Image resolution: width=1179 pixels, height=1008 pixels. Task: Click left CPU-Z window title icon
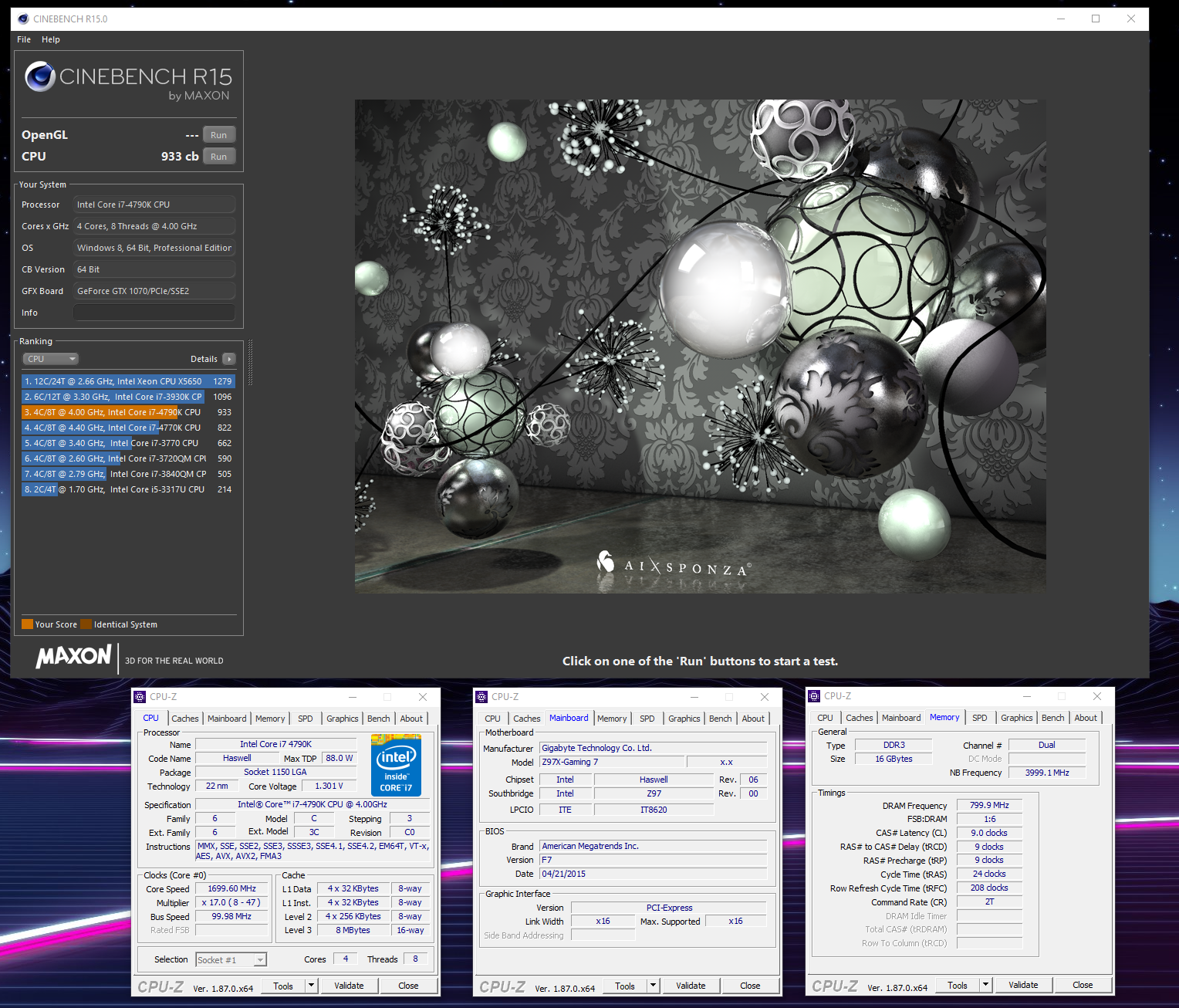coord(140,697)
